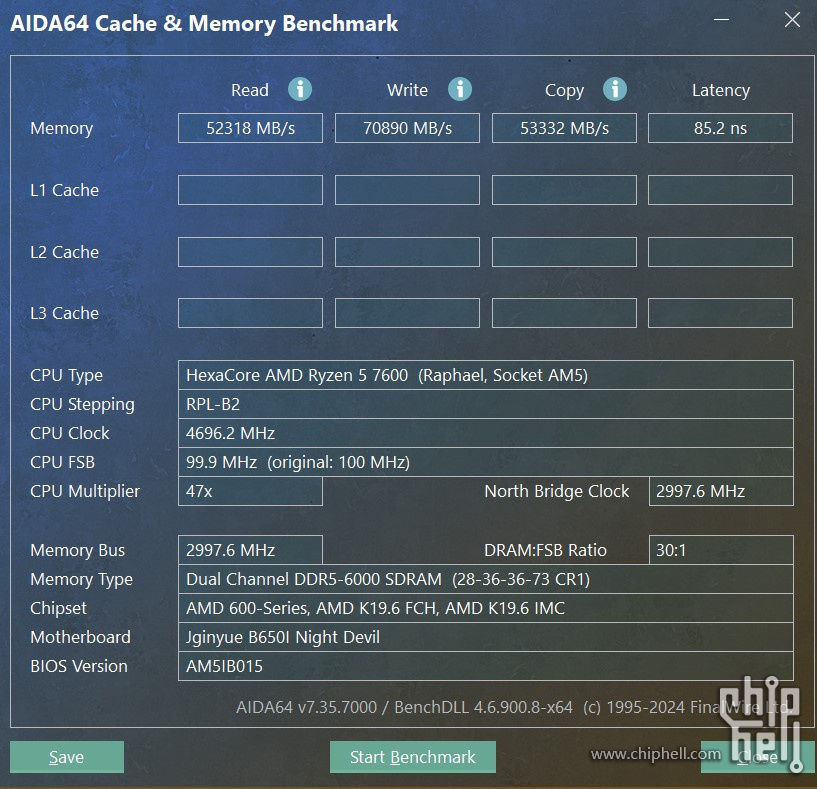
Task: Click BIOS Version value AM5IB015
Action: point(486,666)
